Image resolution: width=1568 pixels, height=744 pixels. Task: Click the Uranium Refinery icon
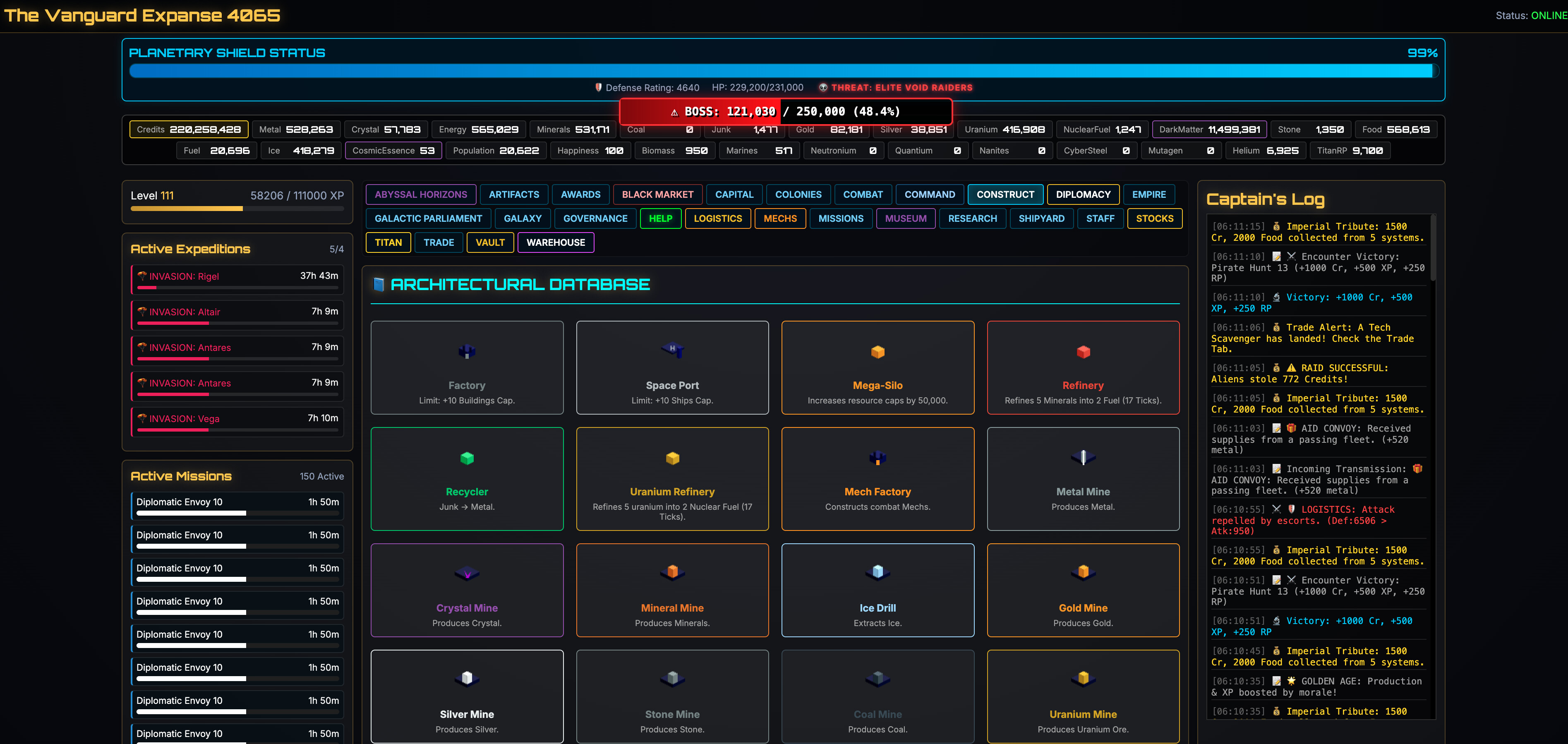point(672,458)
